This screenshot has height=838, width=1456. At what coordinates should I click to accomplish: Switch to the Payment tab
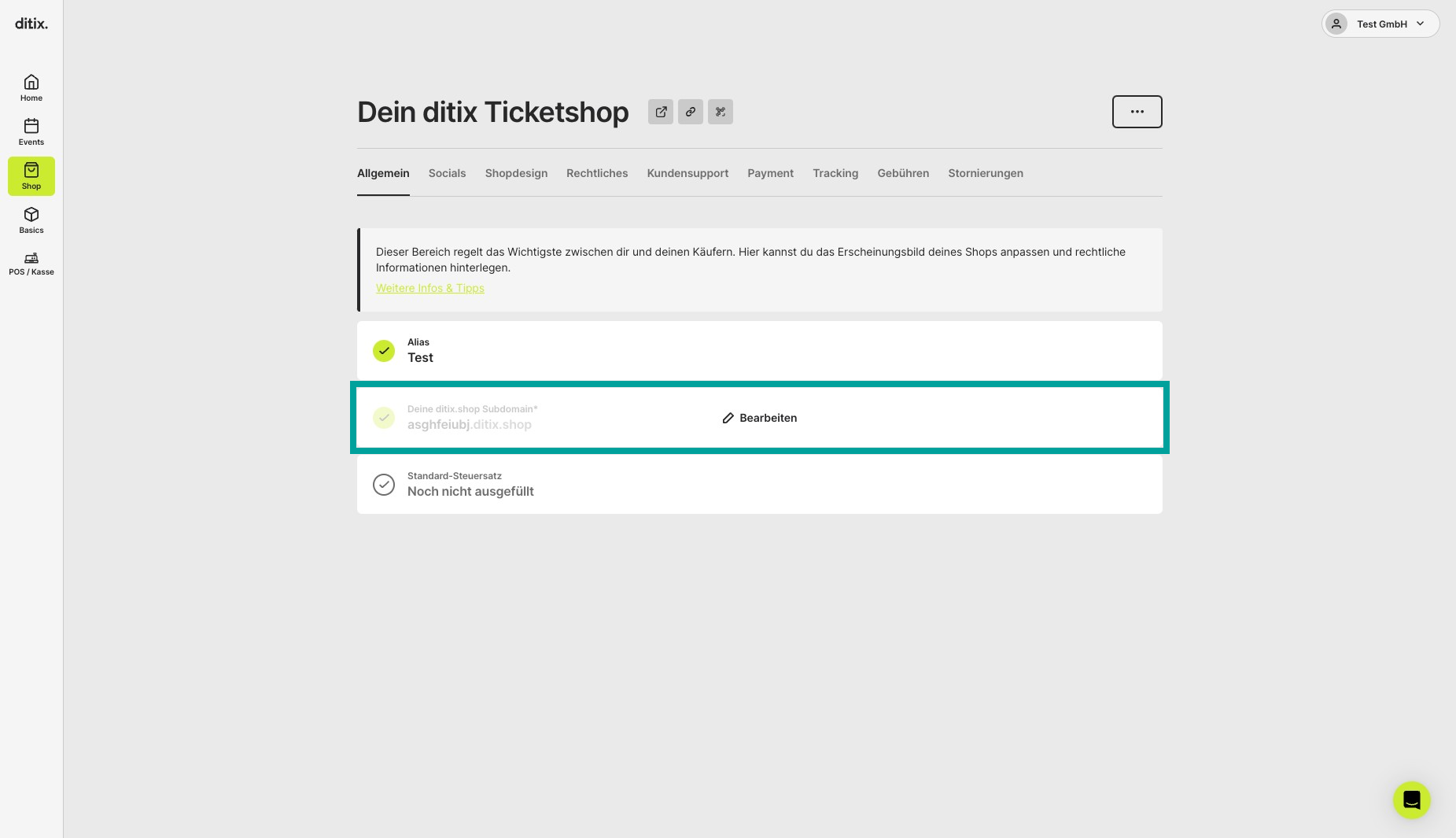click(x=770, y=173)
